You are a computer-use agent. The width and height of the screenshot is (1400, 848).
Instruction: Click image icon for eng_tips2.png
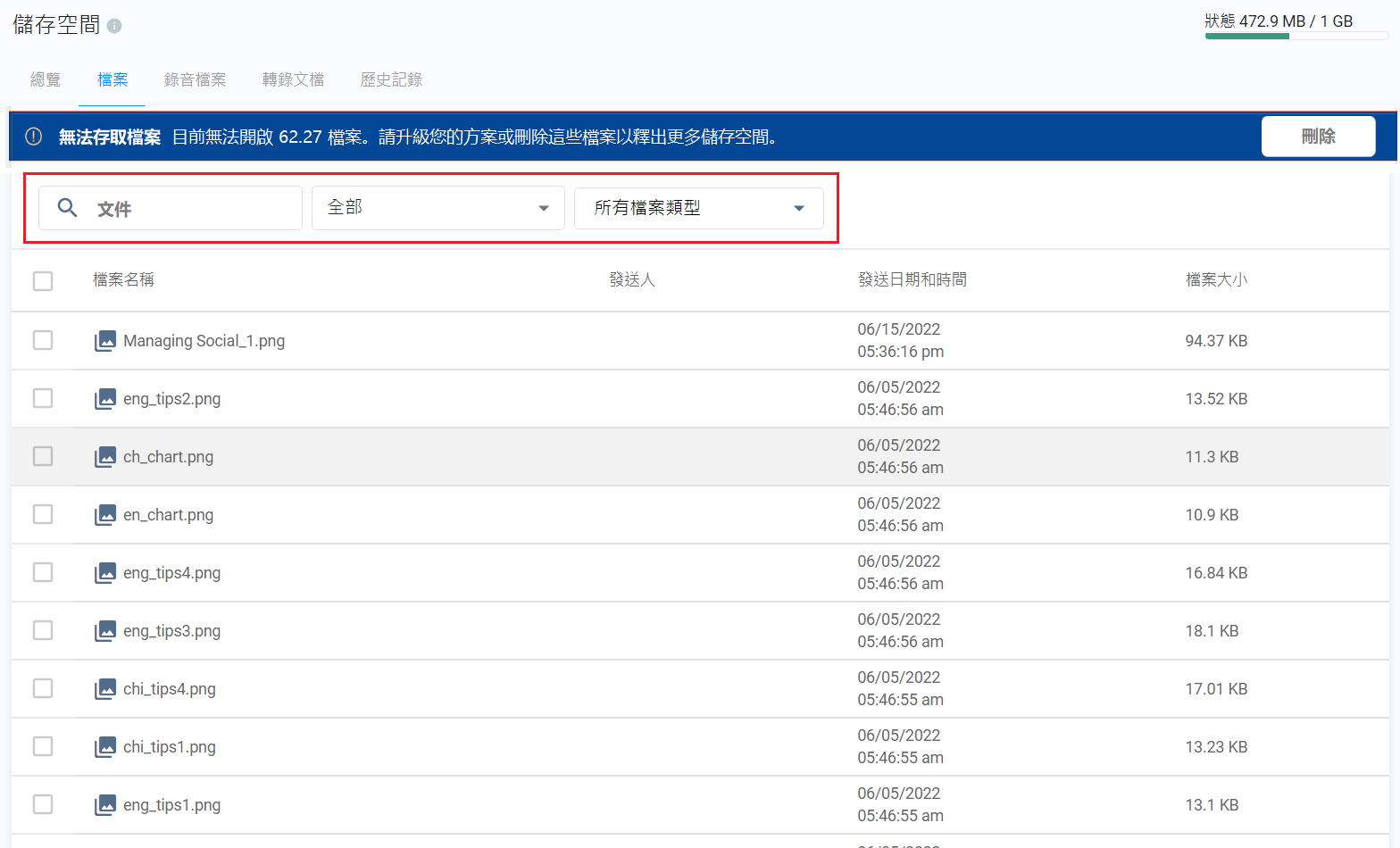pyautogui.click(x=105, y=399)
